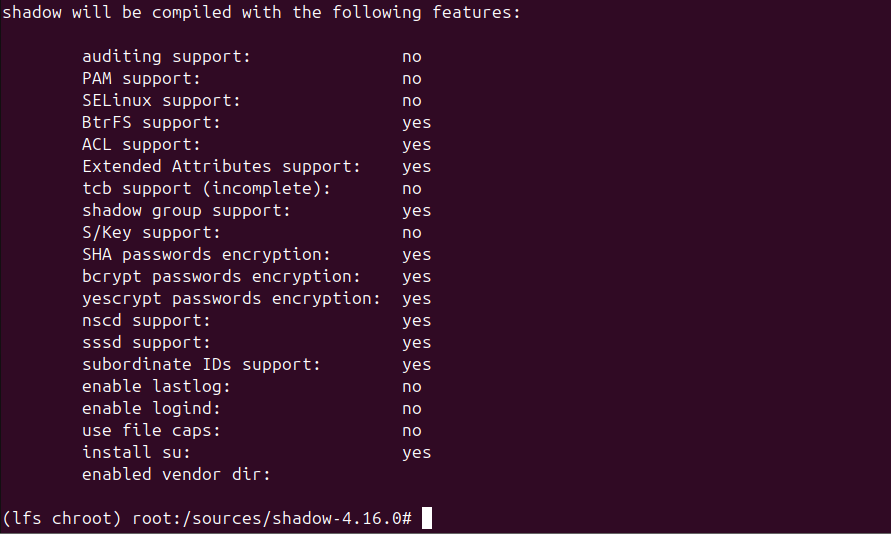Click the 'tcb support (incomplete):' label
The image size is (891, 534).
pyautogui.click(x=206, y=189)
